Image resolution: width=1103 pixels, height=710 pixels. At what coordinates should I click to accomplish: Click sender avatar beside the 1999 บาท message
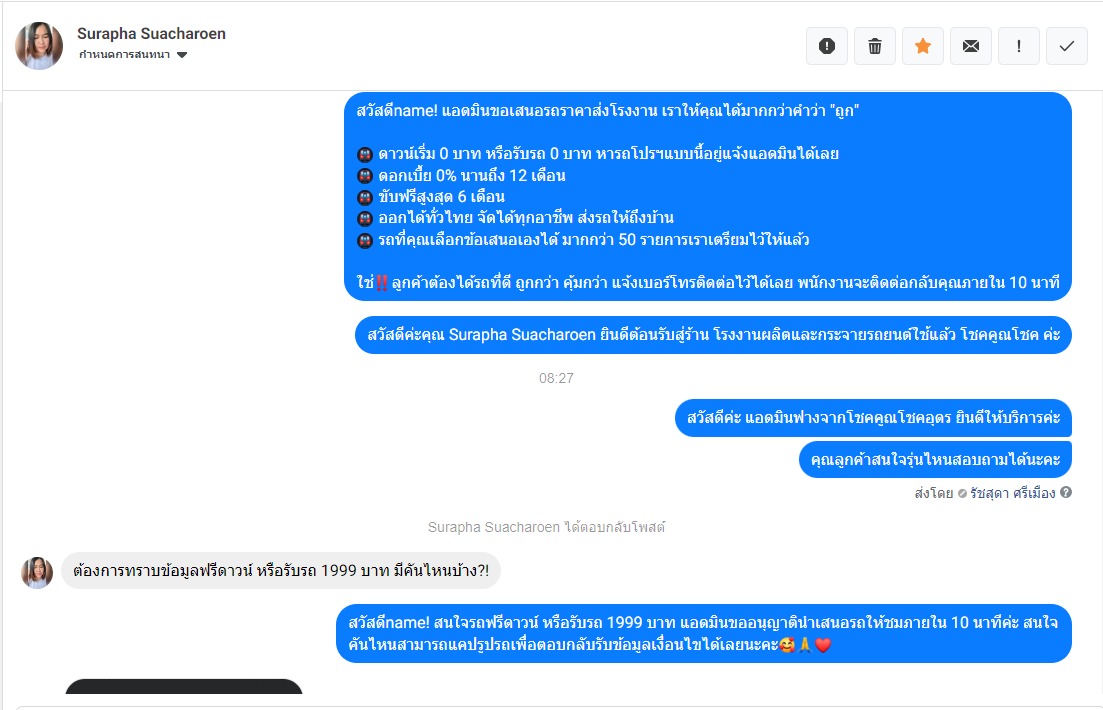pos(37,572)
